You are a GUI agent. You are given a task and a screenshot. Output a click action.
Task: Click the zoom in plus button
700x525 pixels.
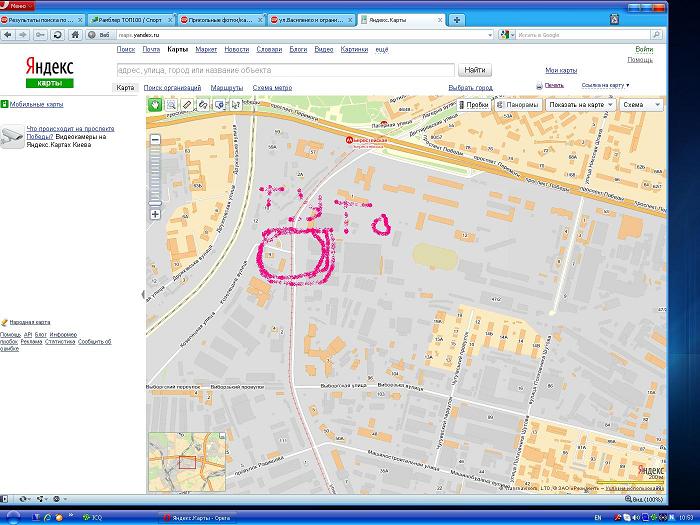[155, 214]
